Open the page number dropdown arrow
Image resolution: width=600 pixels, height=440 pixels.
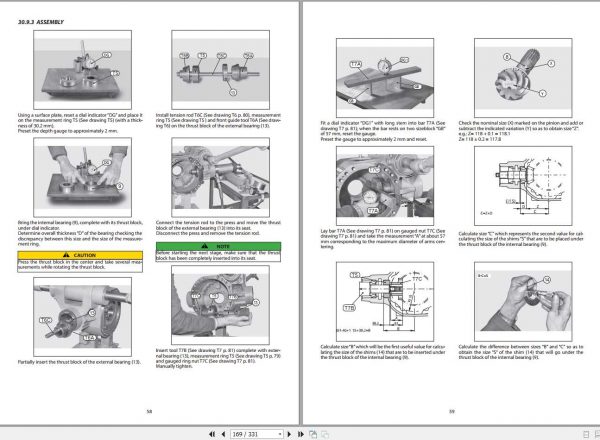(280, 434)
